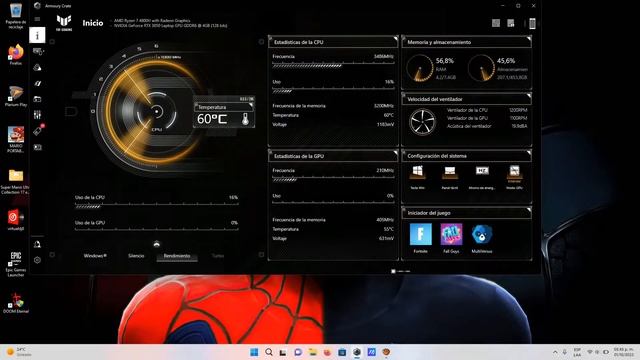Click the TUF Gaming logo

point(64,22)
